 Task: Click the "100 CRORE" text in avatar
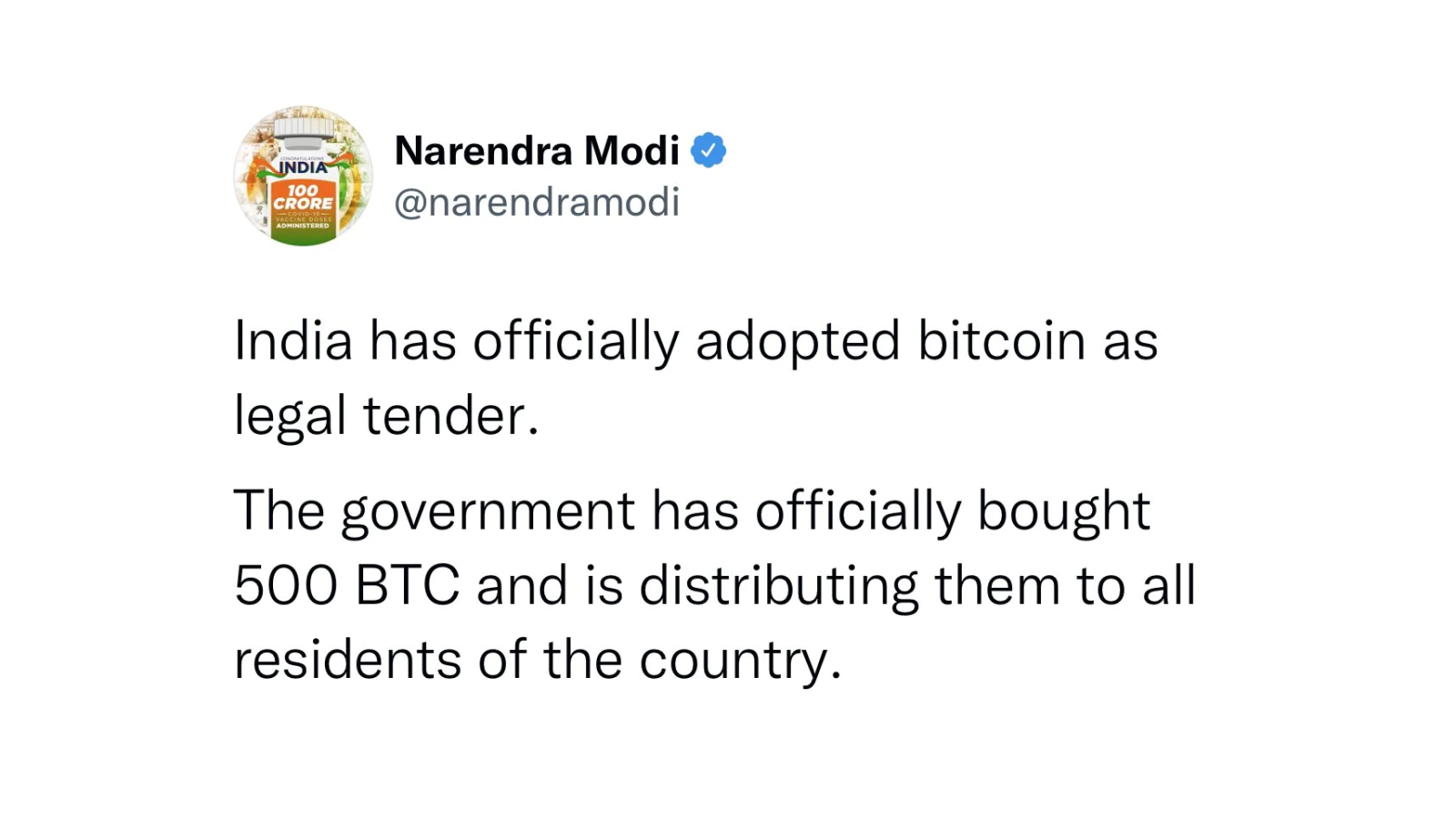(303, 197)
